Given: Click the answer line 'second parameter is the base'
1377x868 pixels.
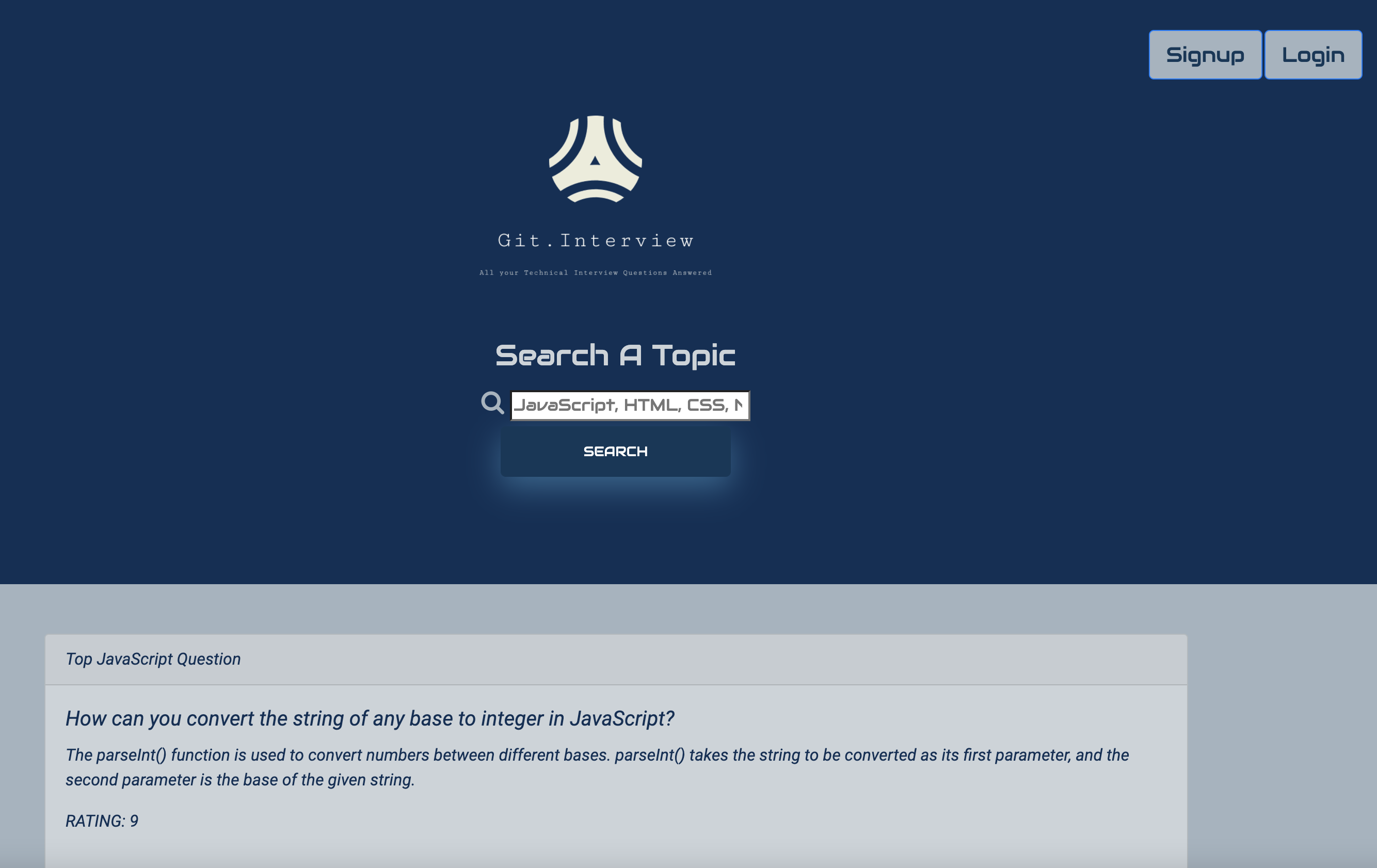Looking at the screenshot, I should click(239, 780).
